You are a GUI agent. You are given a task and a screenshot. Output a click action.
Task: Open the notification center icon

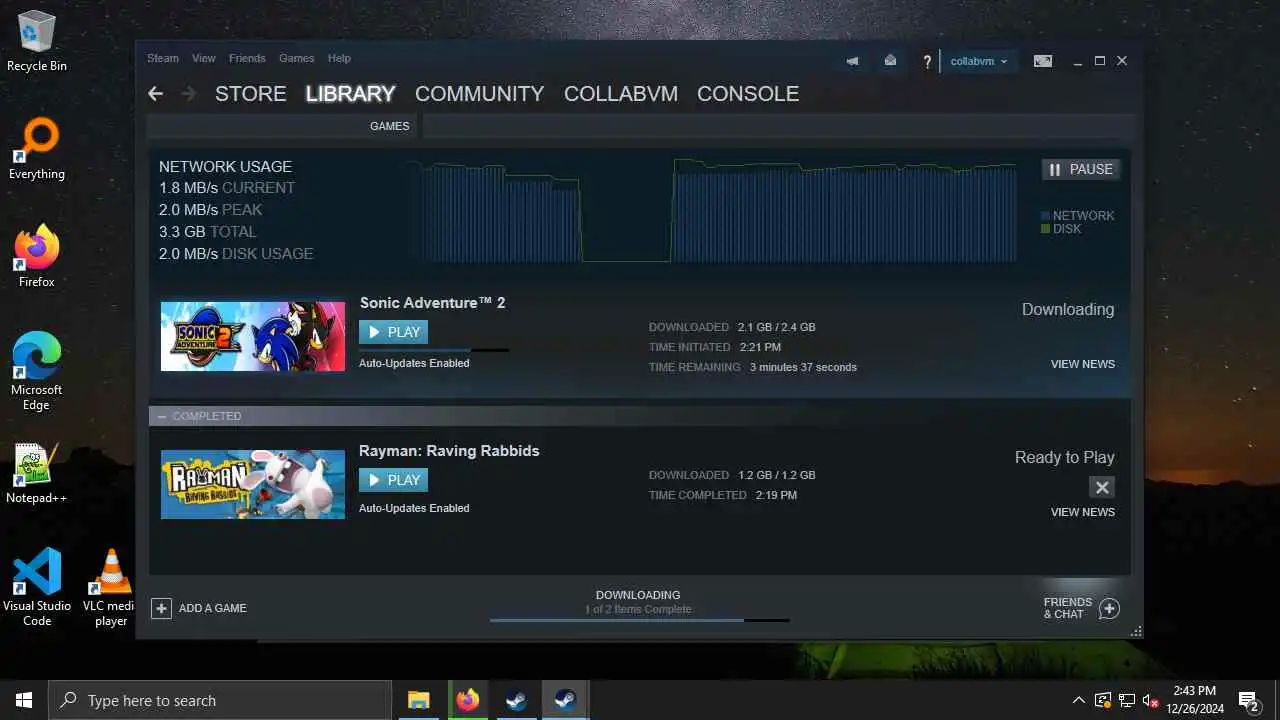coord(1248,700)
